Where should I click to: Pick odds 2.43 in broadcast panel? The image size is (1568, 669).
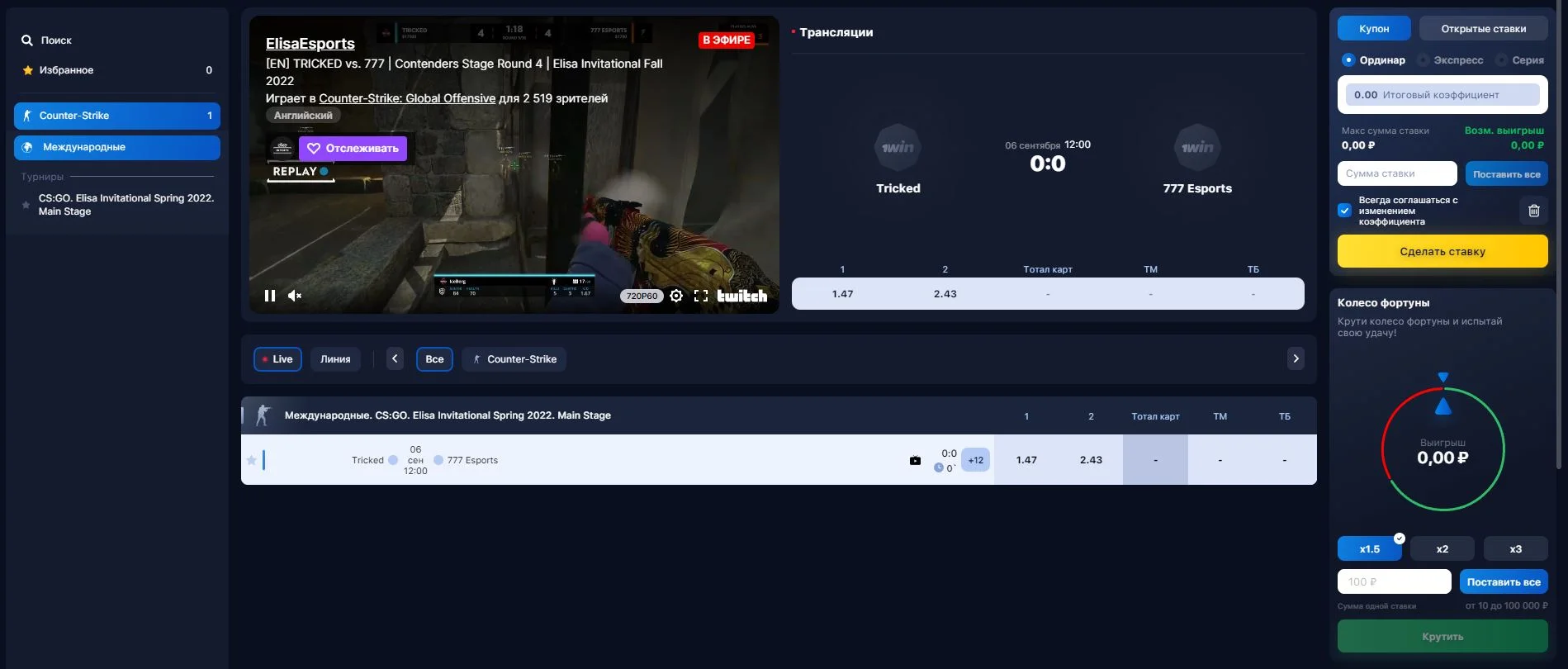[x=945, y=294]
